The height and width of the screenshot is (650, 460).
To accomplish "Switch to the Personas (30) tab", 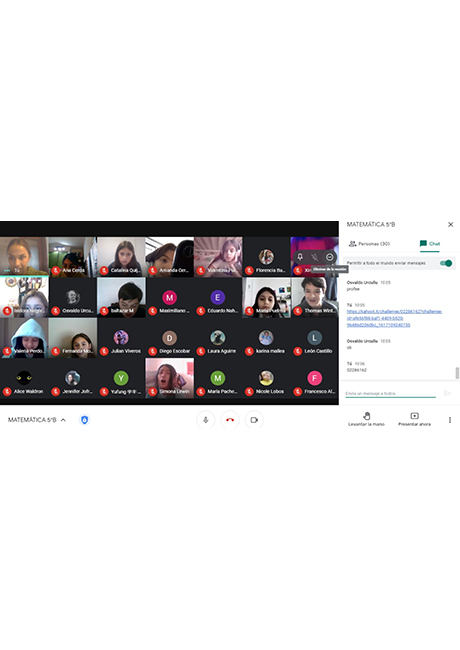I will tap(369, 244).
